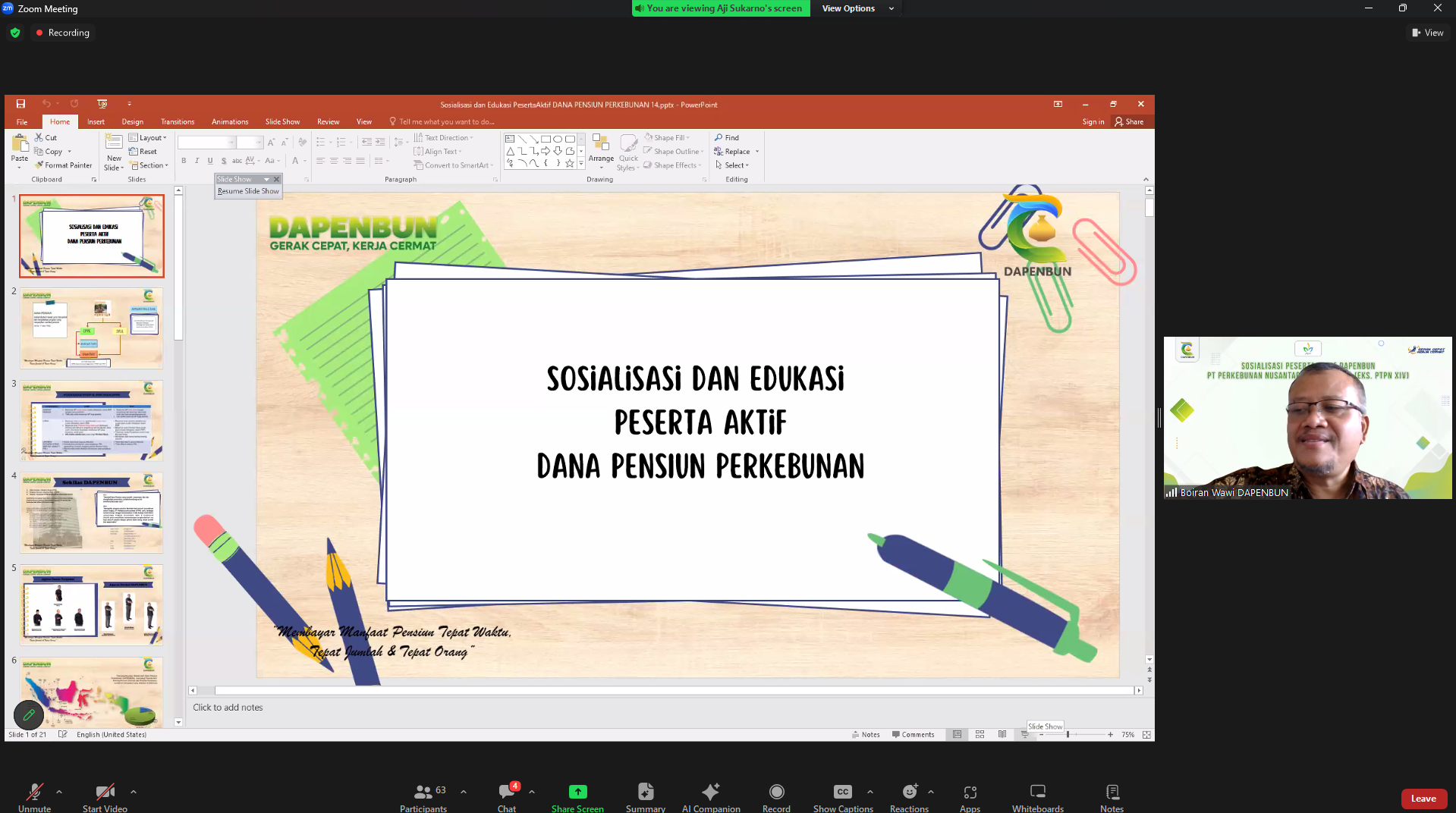Select slide 3 thumbnail
The image size is (1456, 813).
[92, 421]
